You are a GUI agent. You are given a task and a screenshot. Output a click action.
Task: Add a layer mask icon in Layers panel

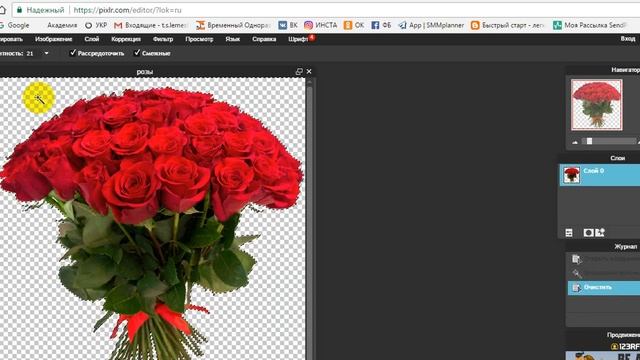[588, 233]
